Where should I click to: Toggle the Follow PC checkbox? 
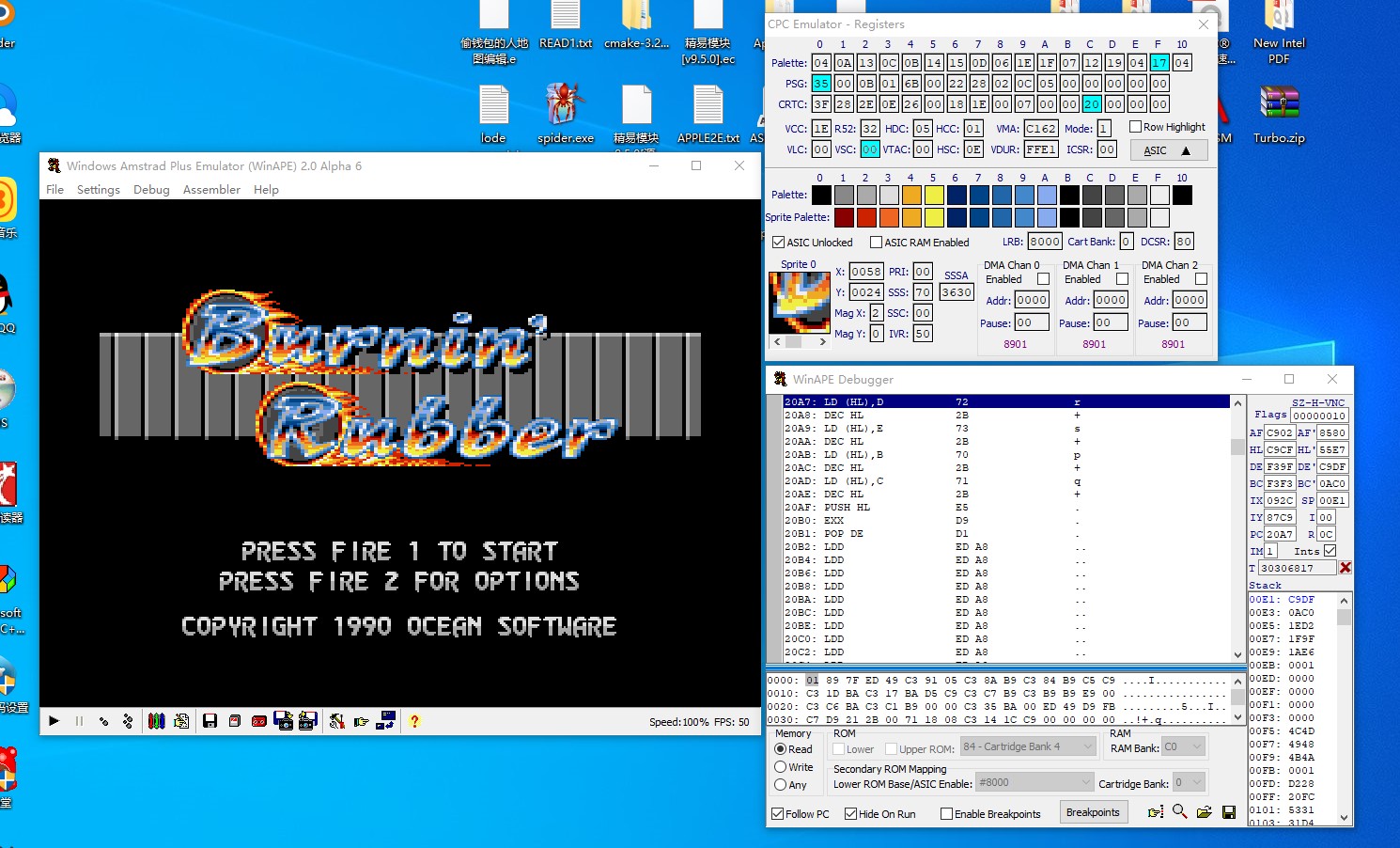[777, 814]
